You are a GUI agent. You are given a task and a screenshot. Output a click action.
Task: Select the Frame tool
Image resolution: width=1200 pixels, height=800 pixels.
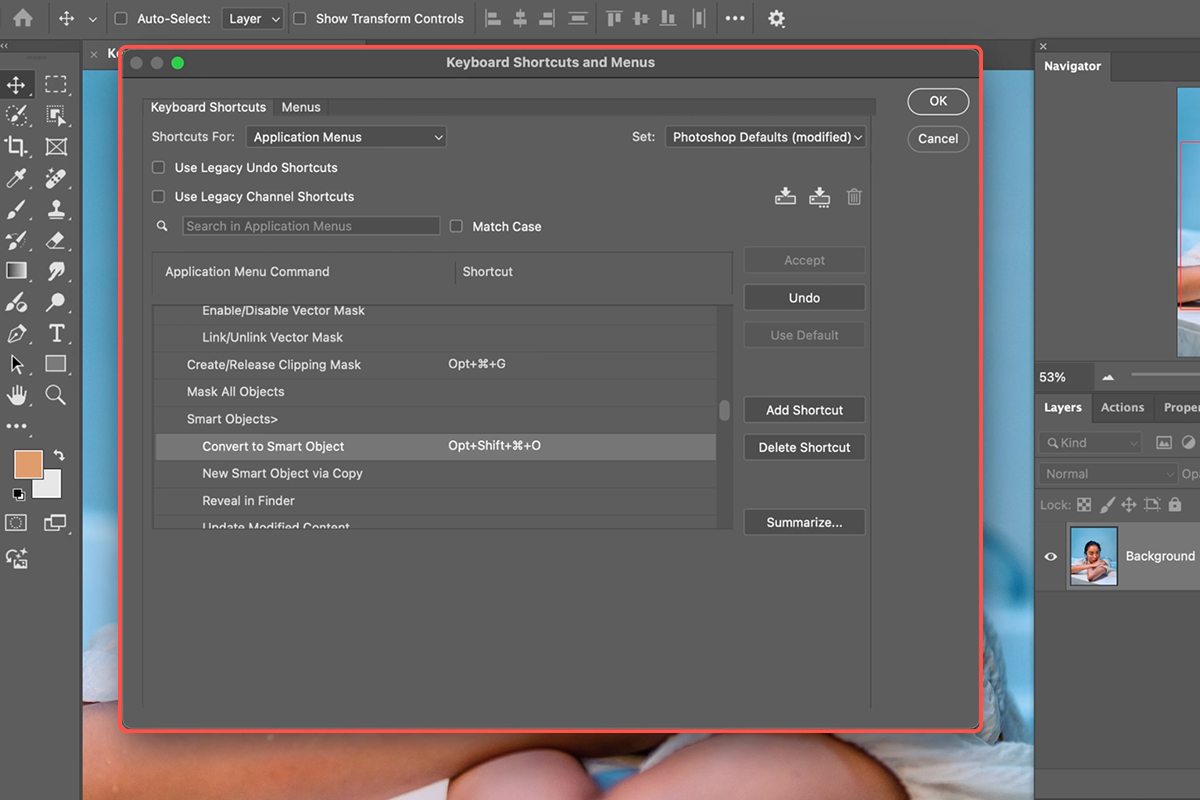pos(56,147)
